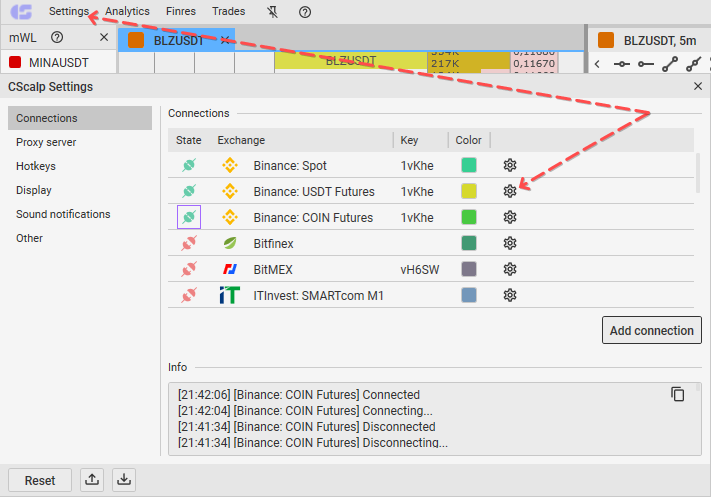Change the ITInvest color swatch
711x497 pixels.
(x=469, y=295)
